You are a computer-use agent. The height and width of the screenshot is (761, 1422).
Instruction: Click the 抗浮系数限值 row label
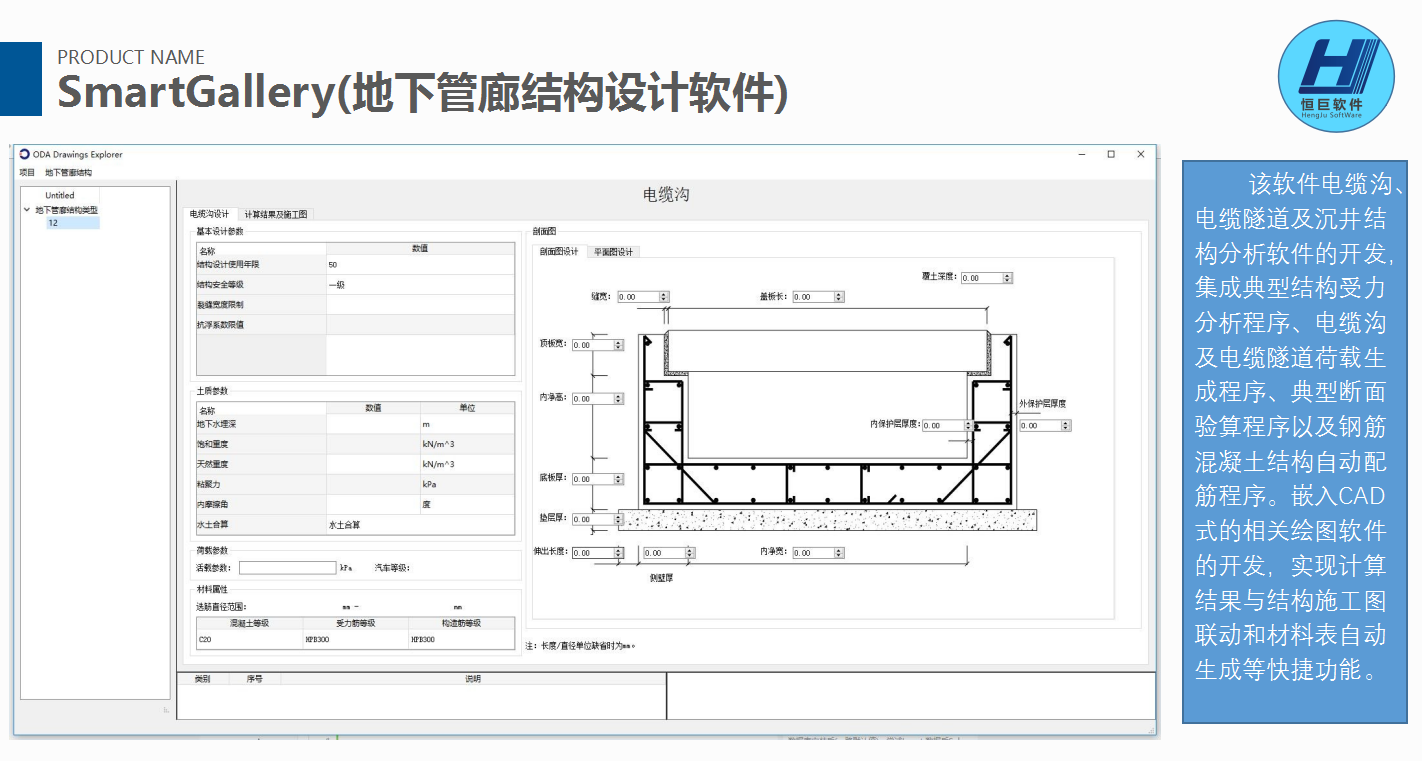point(220,325)
